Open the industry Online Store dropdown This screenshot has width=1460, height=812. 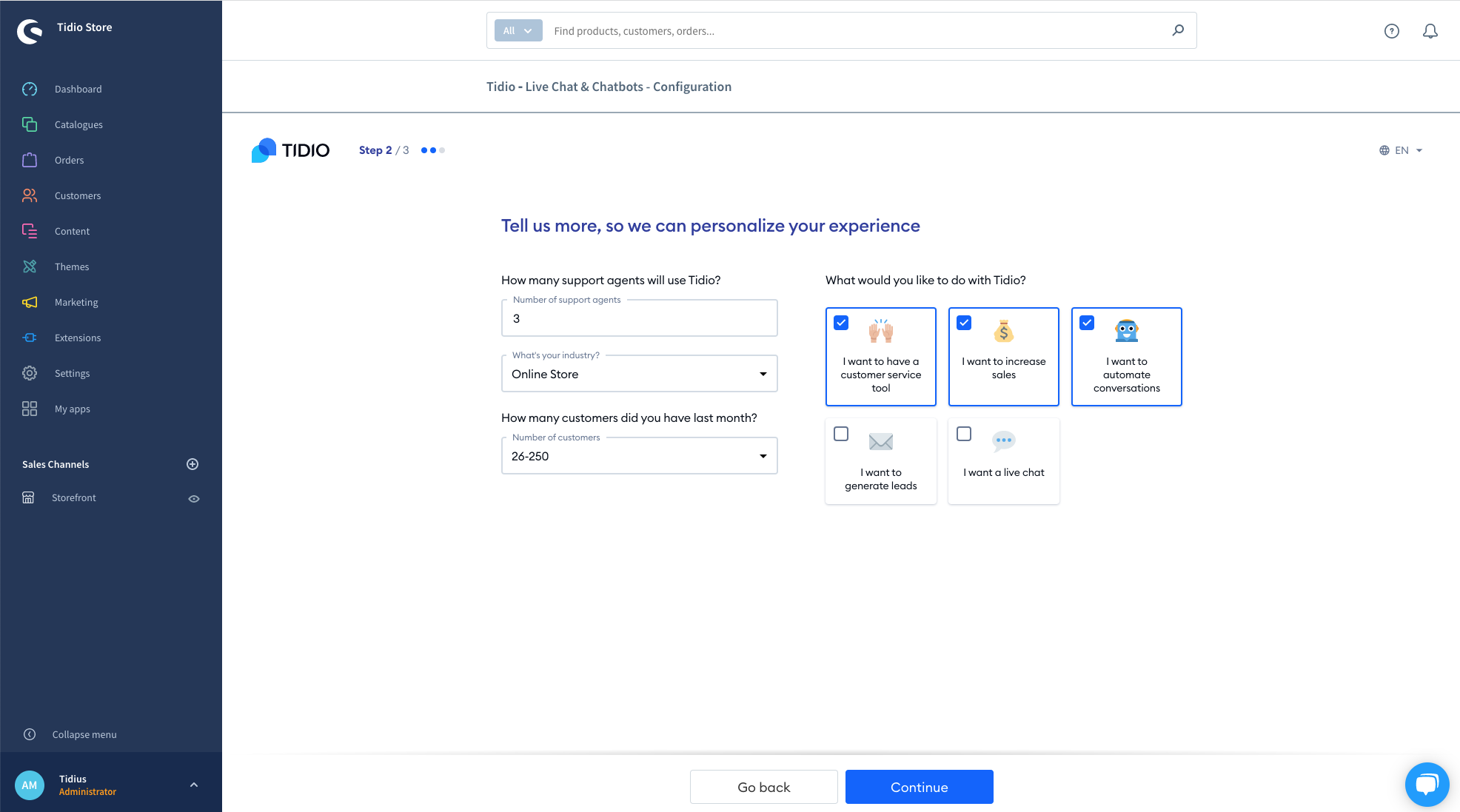640,374
